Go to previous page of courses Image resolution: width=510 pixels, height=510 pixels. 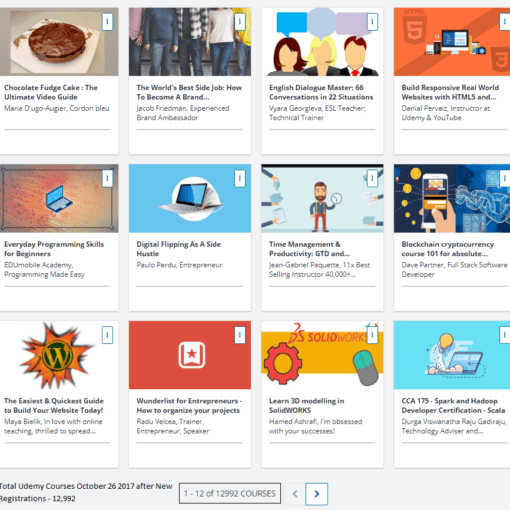(x=295, y=494)
